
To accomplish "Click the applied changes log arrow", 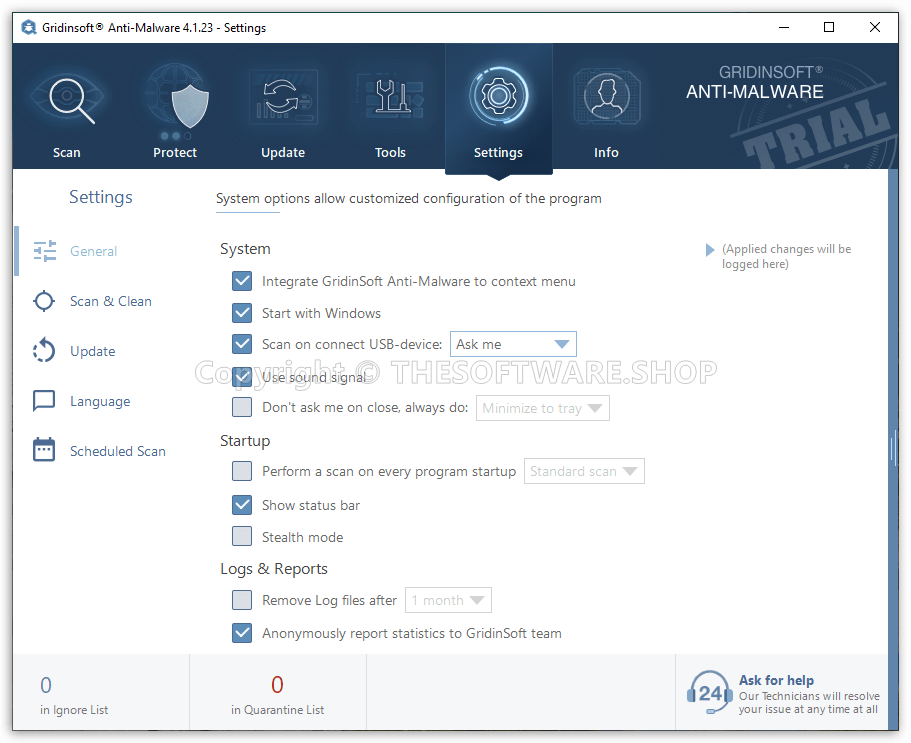I will [x=711, y=249].
